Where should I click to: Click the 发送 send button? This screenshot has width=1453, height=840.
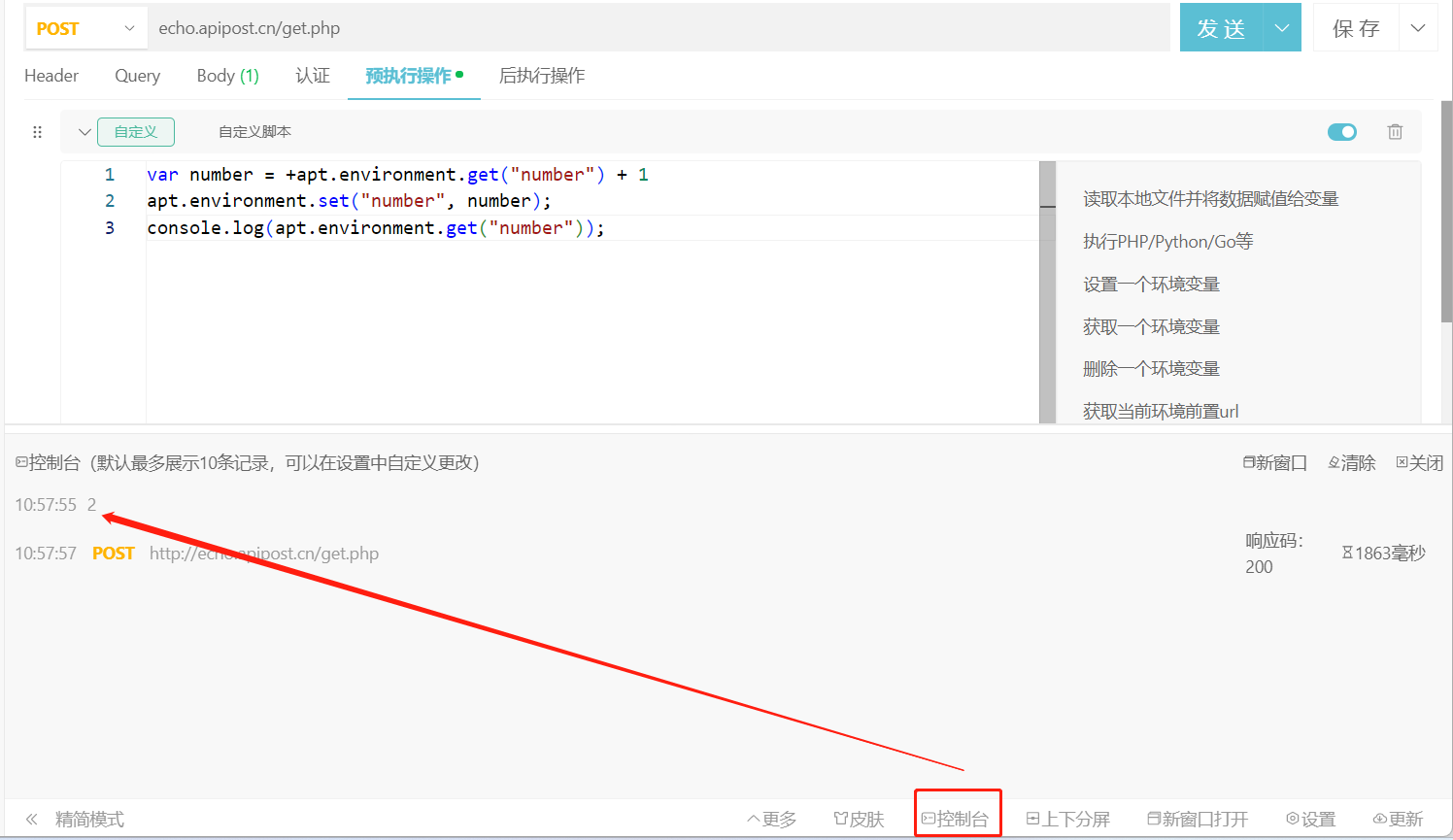[1221, 28]
